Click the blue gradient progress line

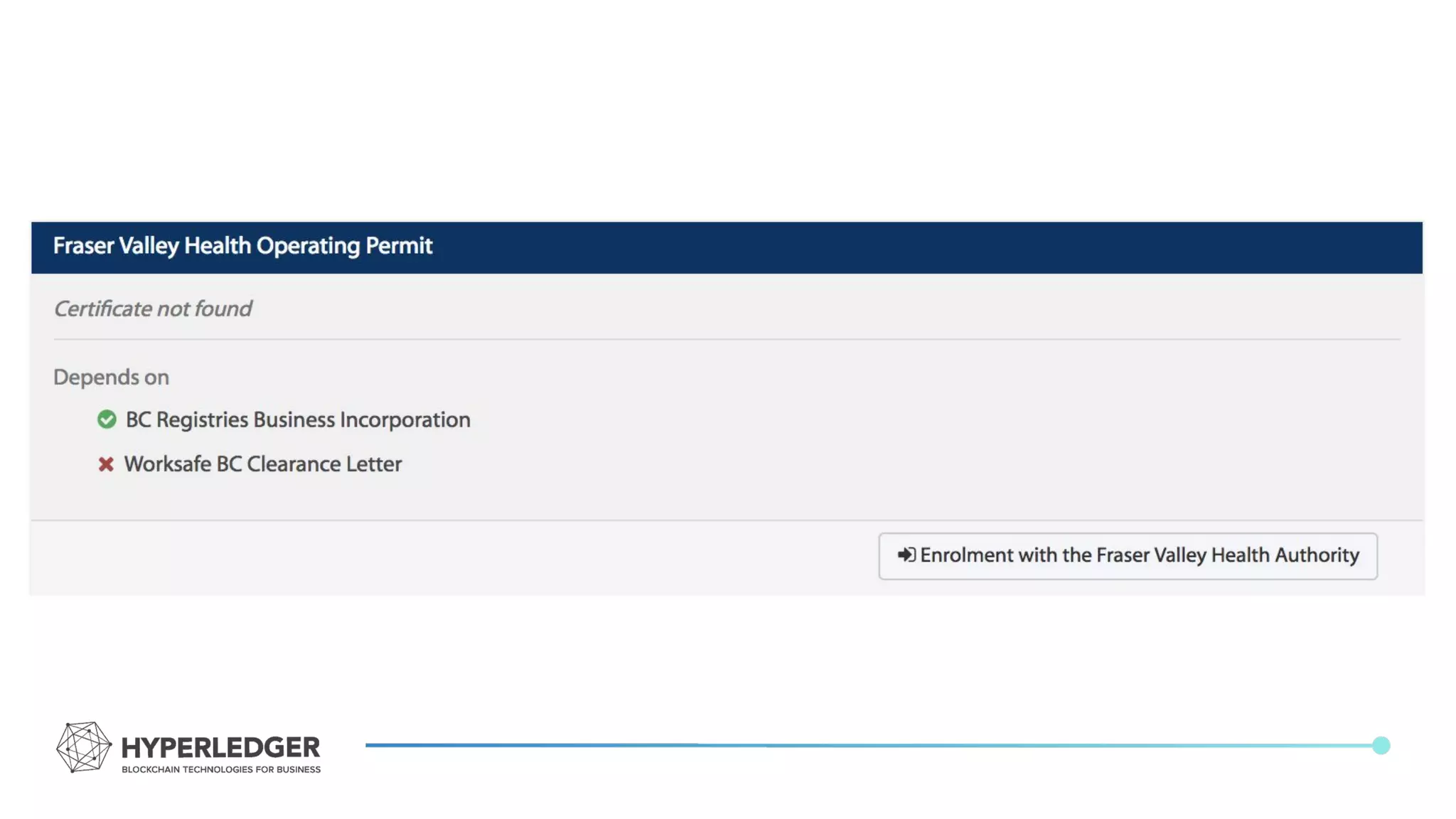[853, 745]
